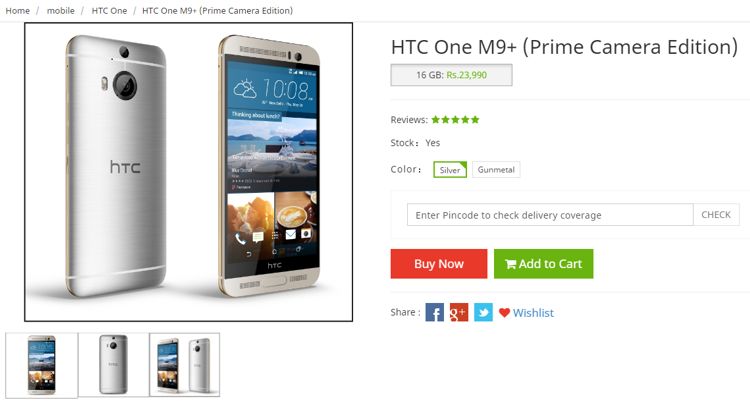Navigate to HTC One breadcrumb
This screenshot has height=404, width=750.
109,10
